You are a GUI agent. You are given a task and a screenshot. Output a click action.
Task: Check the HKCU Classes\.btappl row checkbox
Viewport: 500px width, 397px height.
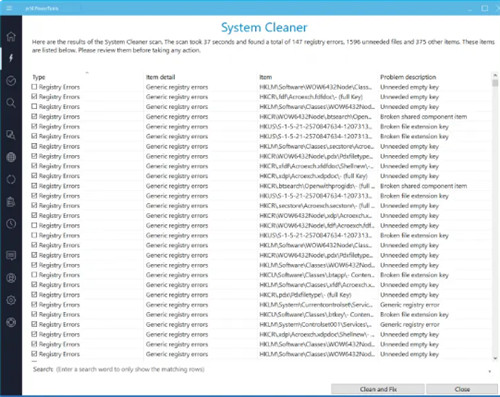(x=34, y=275)
